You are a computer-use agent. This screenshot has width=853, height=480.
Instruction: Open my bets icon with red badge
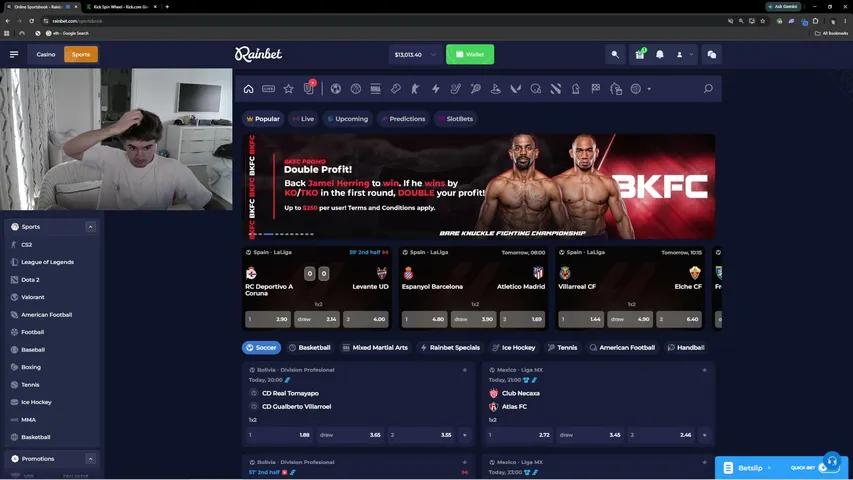coord(308,88)
